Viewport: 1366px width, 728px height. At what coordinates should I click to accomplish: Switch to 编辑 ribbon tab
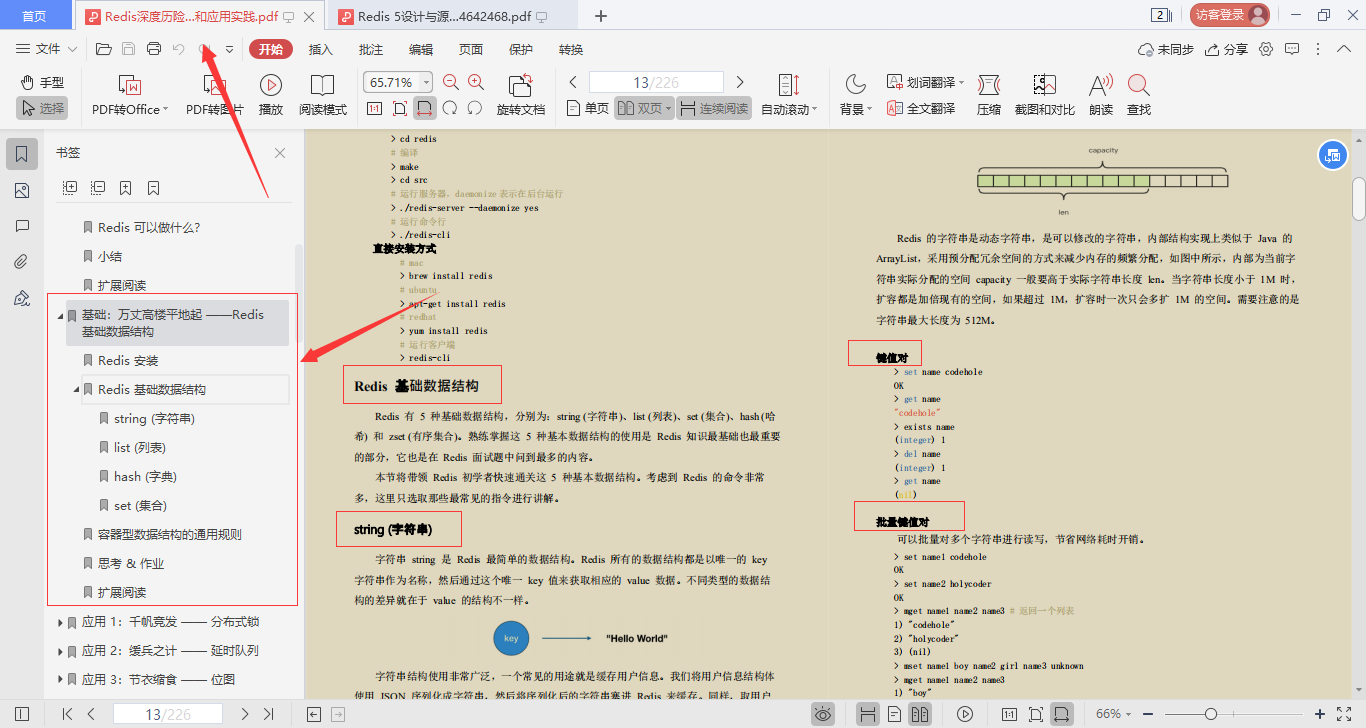point(421,49)
